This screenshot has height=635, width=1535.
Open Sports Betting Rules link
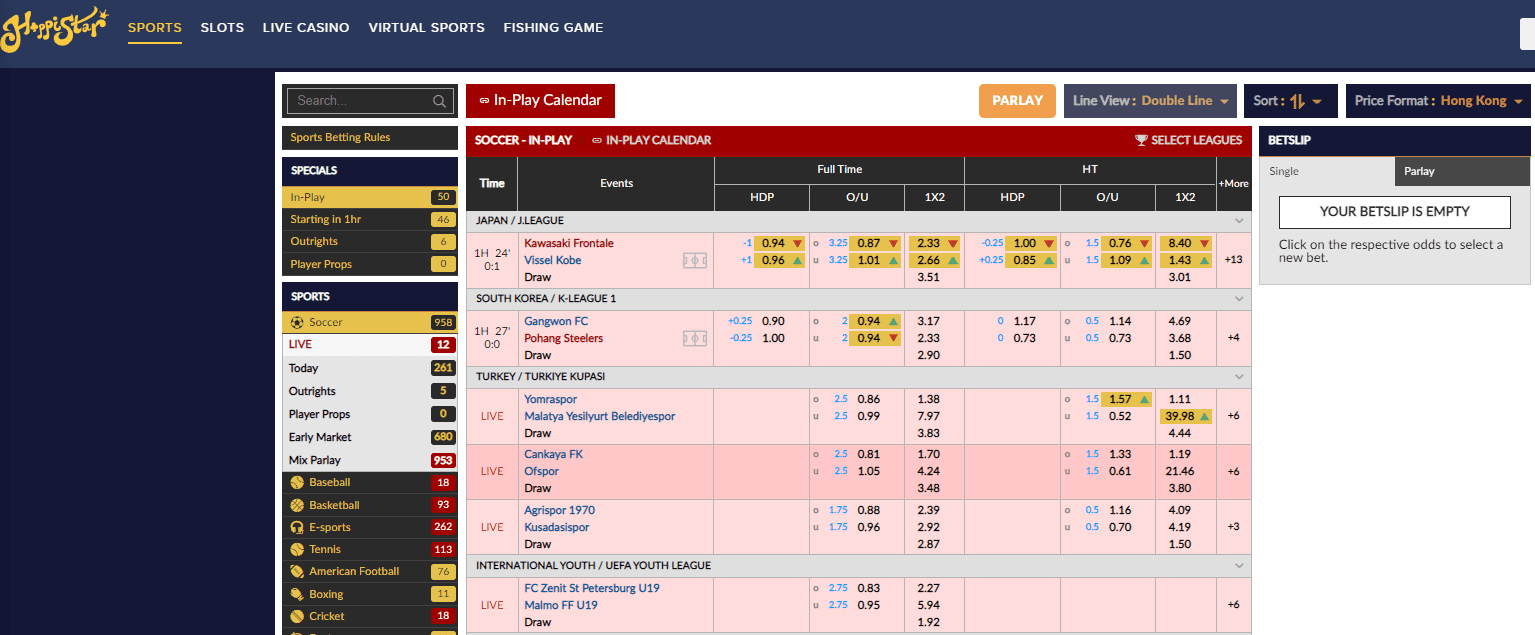[340, 138]
